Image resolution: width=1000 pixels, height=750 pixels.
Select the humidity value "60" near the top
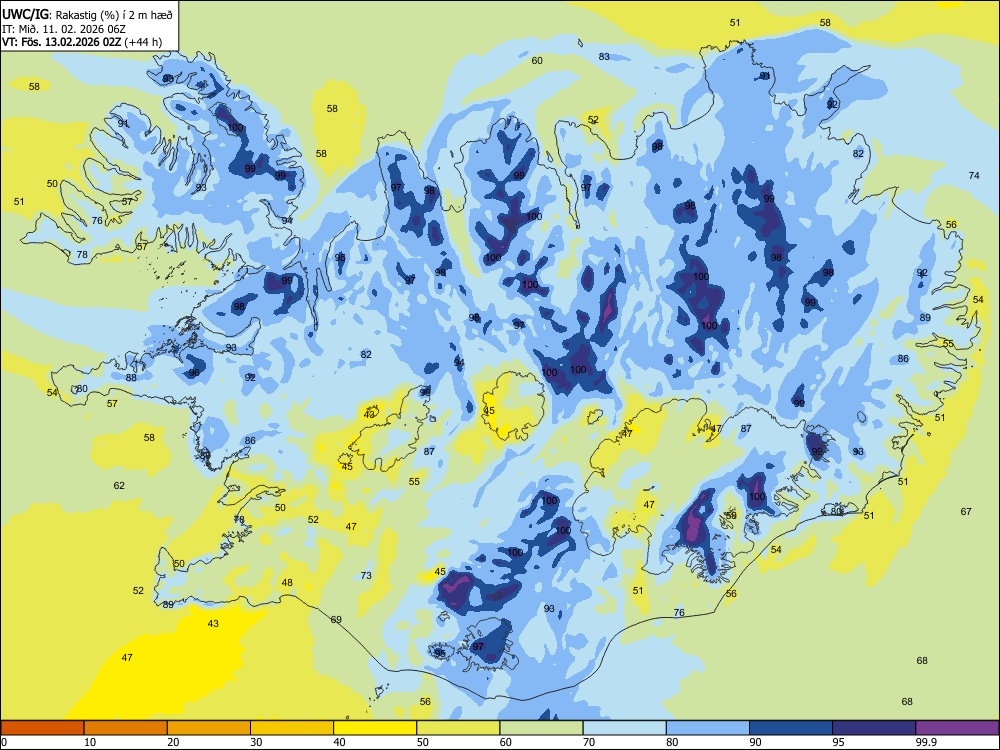[537, 61]
